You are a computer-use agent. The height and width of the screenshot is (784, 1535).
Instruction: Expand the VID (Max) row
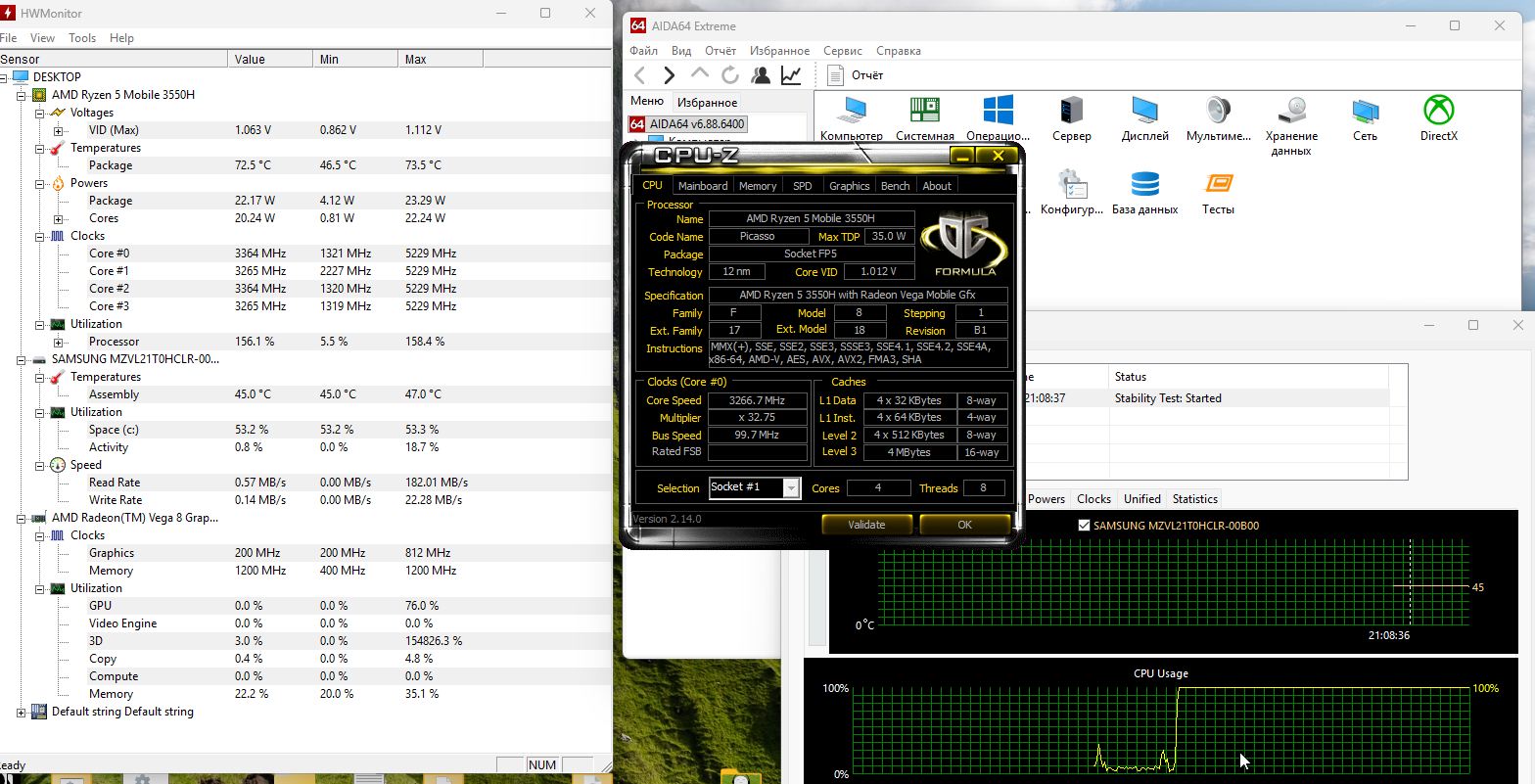[58, 130]
